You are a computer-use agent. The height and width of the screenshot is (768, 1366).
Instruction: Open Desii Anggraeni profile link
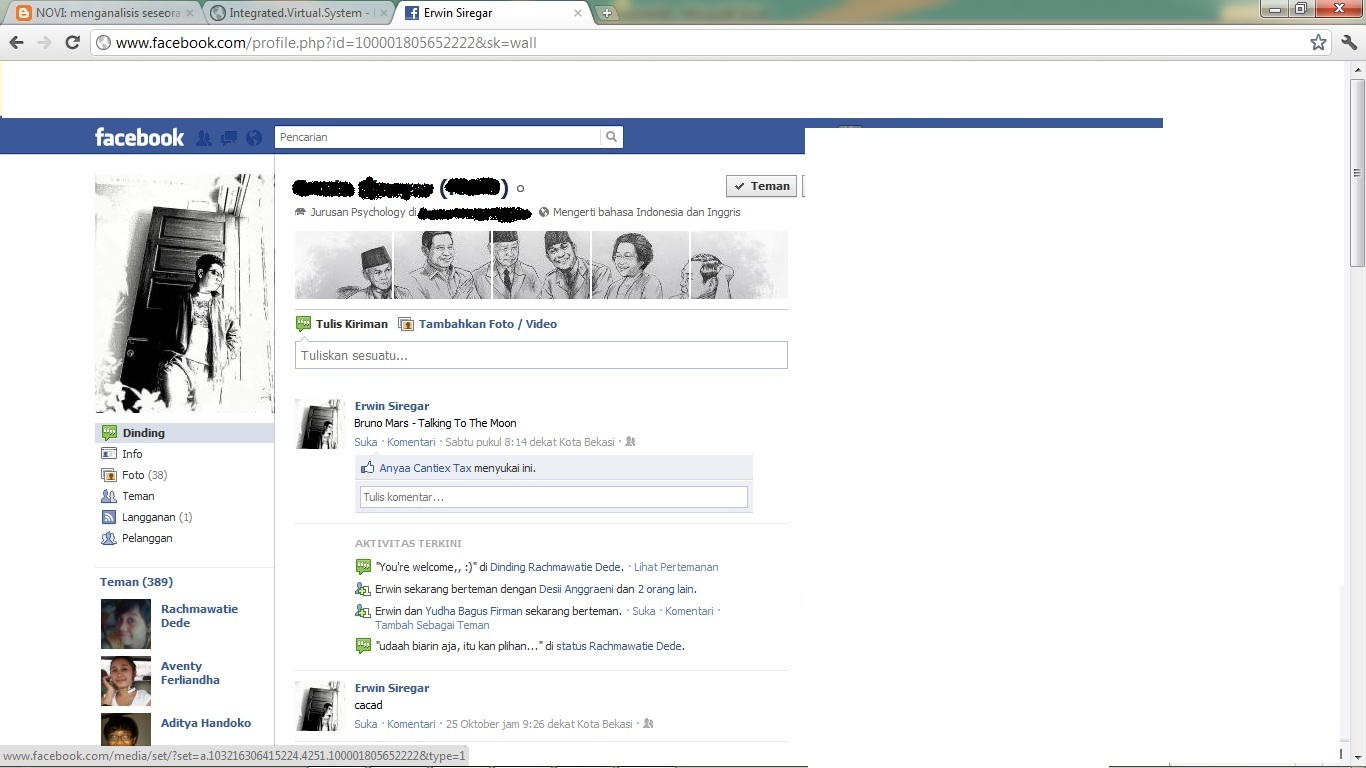point(576,589)
